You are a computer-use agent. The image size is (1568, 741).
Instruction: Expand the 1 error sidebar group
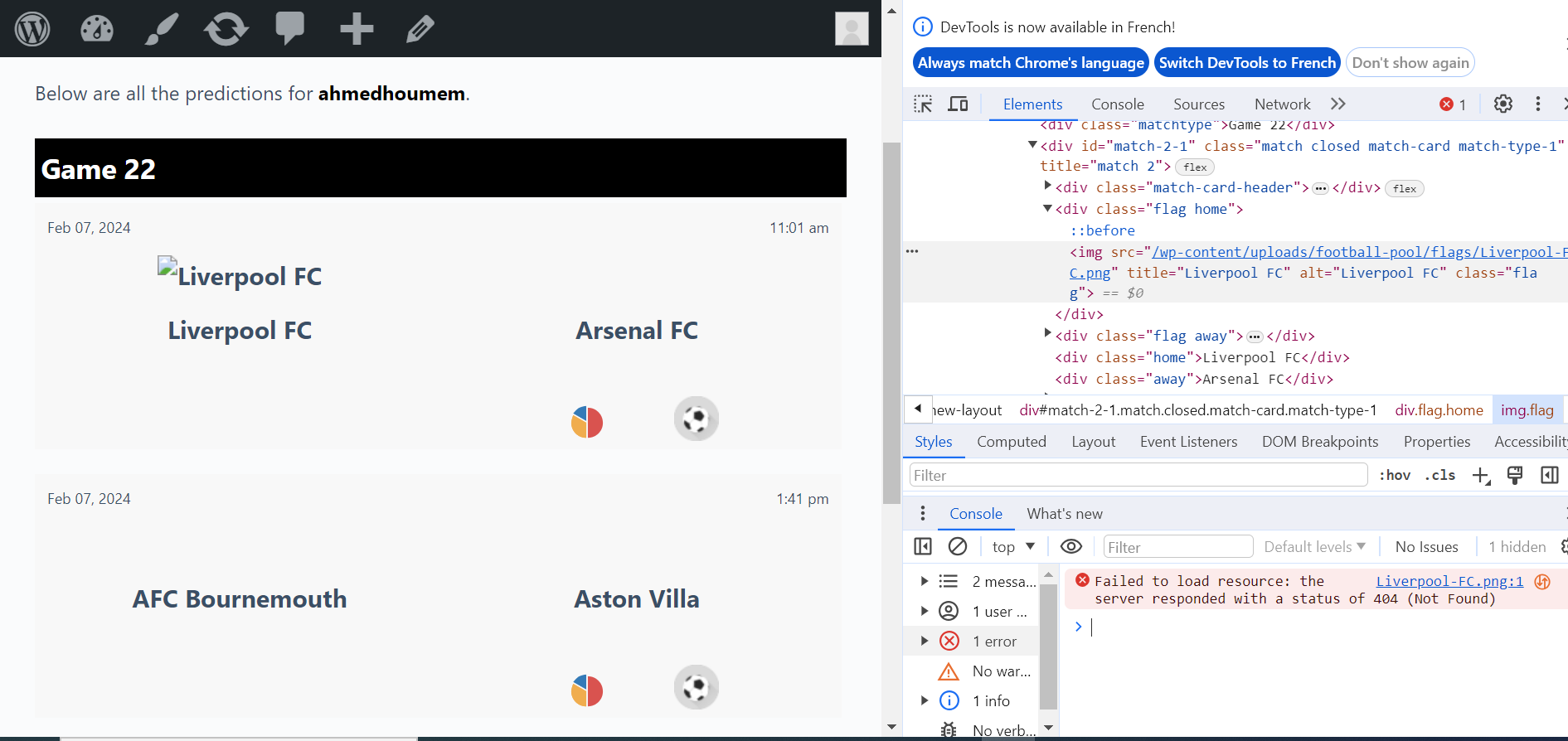pos(924,641)
